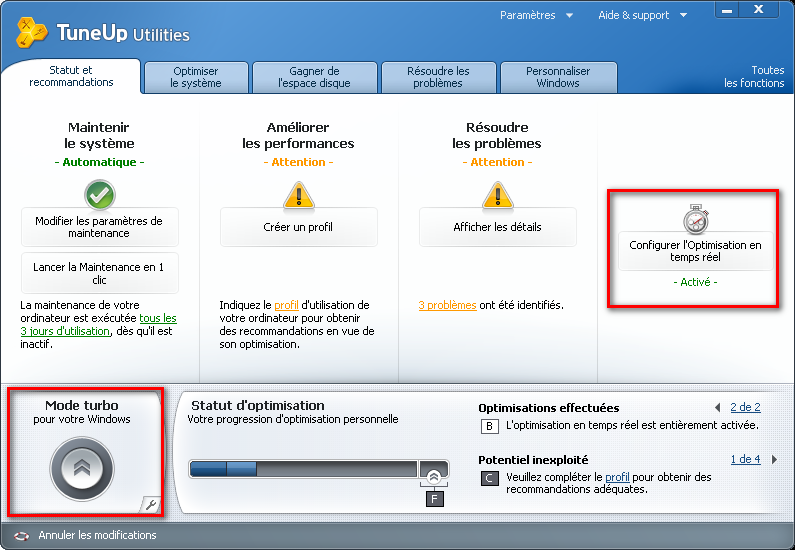Screen dimensions: 795x550
Task: Open Mode turbo wrench settings icon
Action: (150, 505)
